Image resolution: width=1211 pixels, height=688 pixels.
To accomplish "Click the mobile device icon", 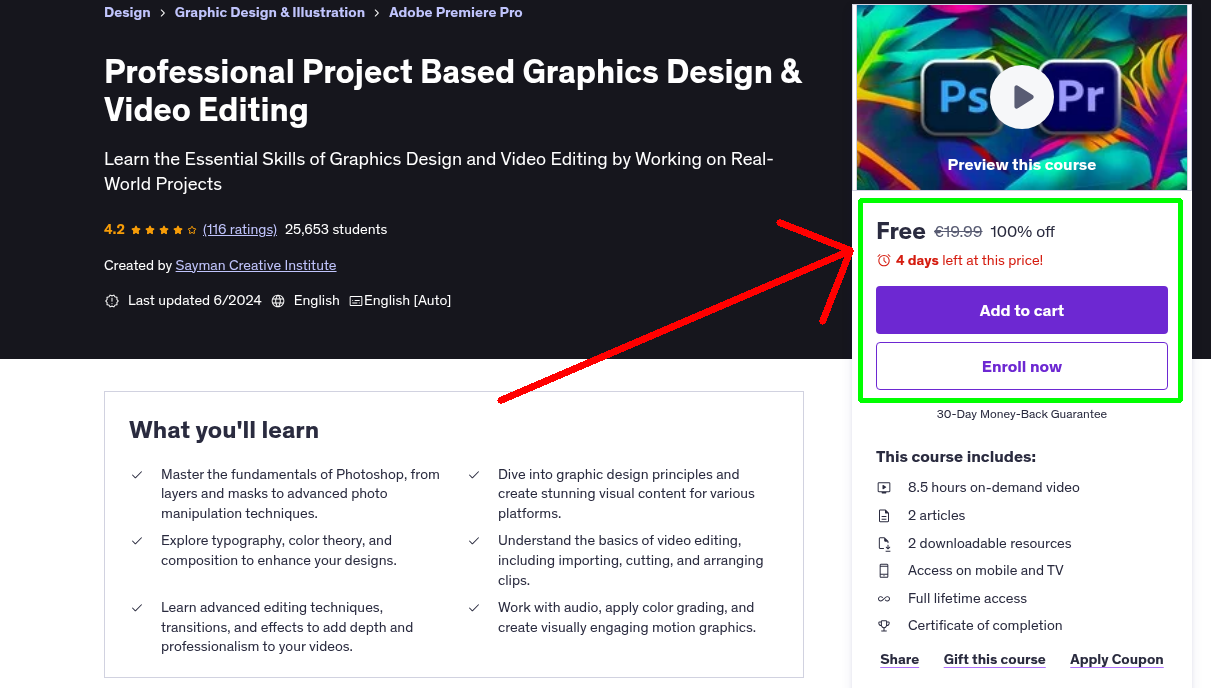I will tap(884, 571).
